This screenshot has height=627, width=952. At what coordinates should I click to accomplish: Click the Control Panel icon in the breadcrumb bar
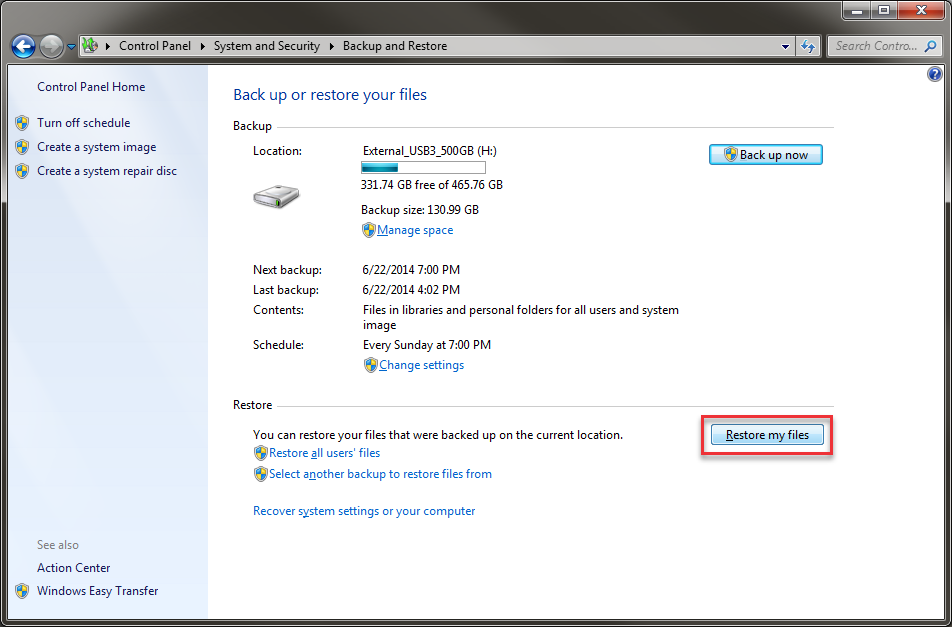tap(89, 46)
